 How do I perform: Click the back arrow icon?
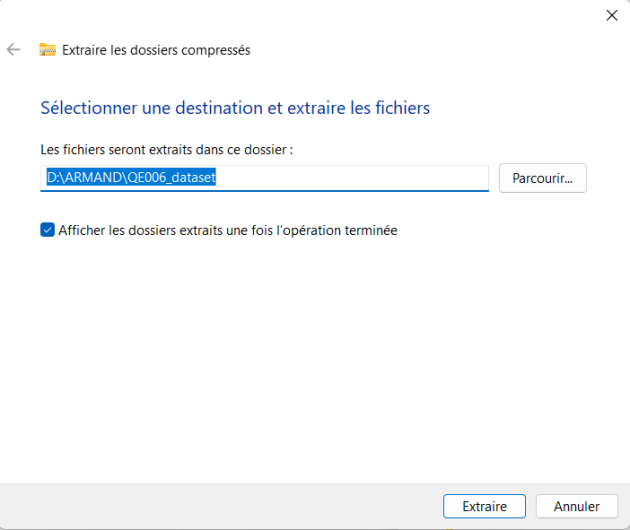[14, 49]
